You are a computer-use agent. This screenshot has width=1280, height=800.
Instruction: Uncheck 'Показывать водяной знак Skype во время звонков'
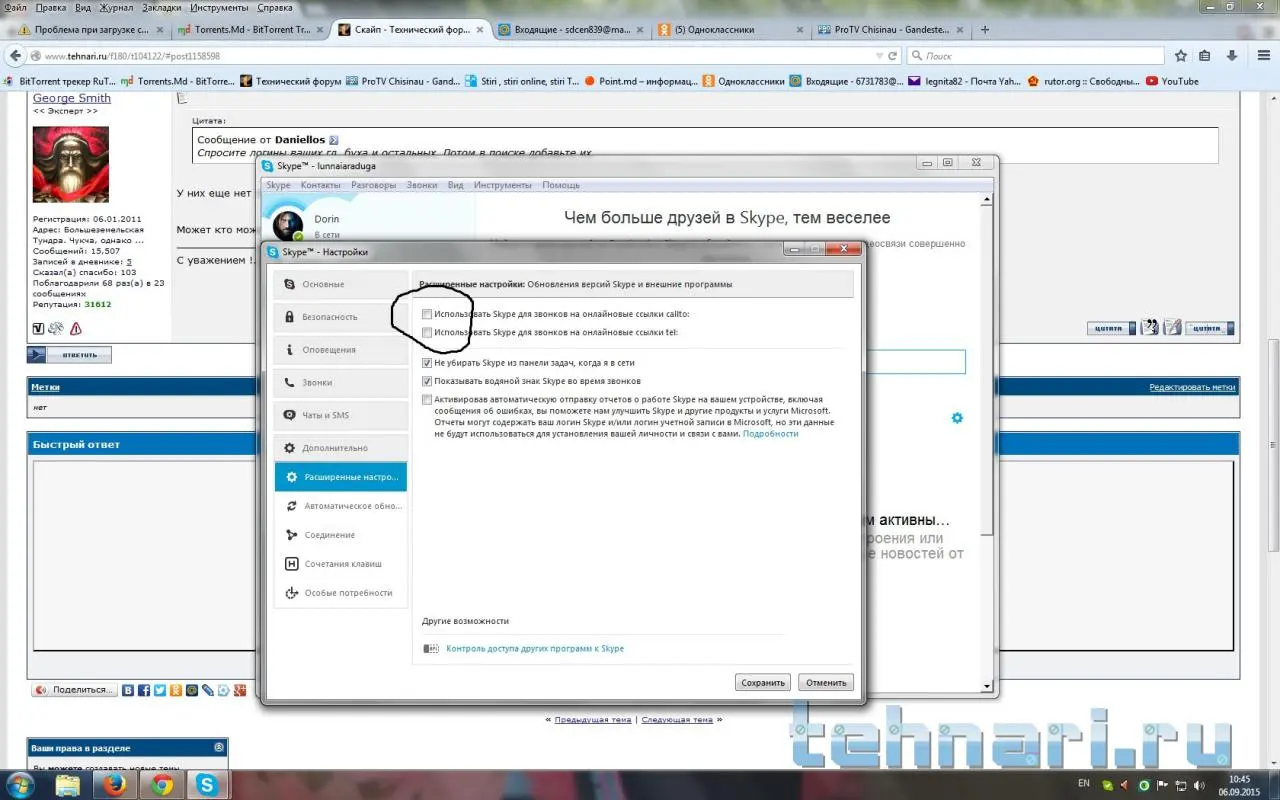[x=428, y=381]
